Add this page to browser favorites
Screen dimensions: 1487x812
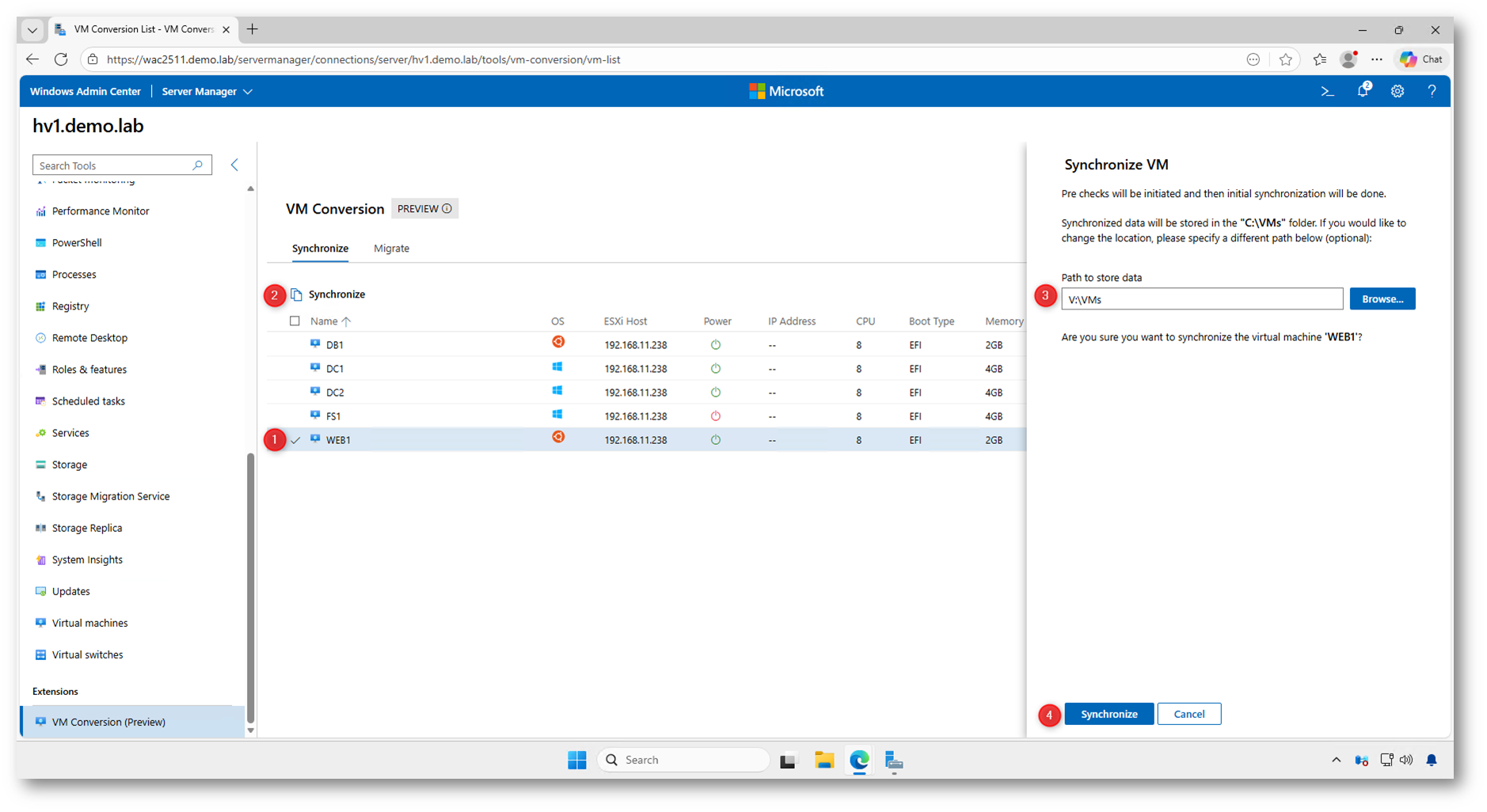[x=1285, y=60]
